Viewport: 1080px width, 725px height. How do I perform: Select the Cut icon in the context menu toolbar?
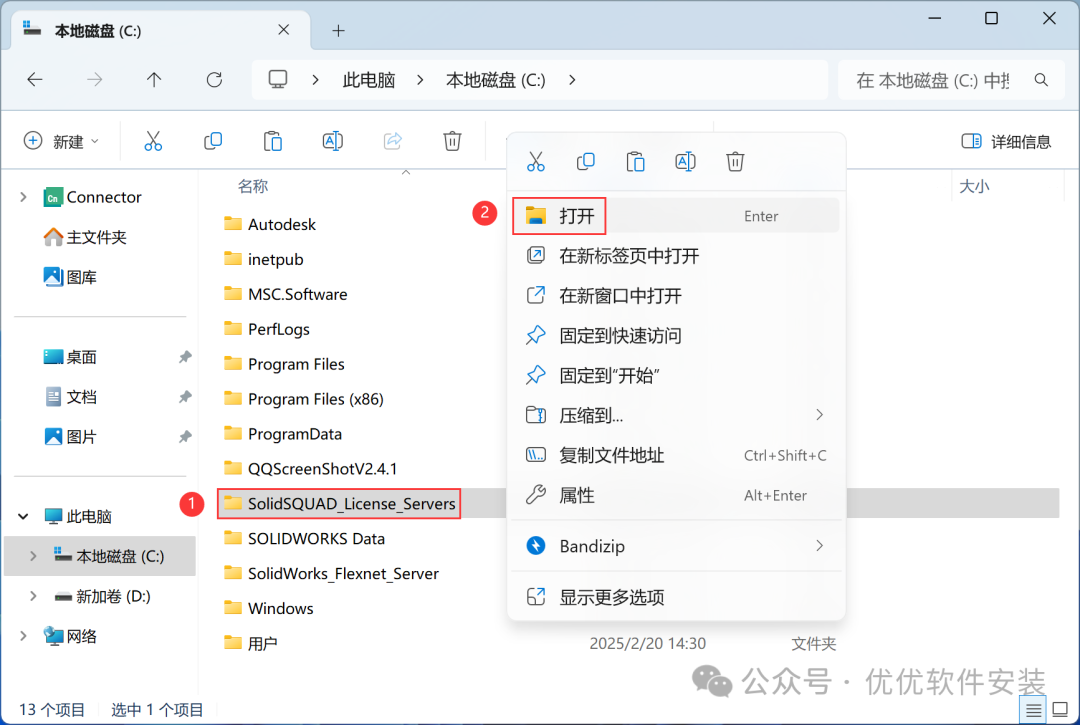point(536,161)
